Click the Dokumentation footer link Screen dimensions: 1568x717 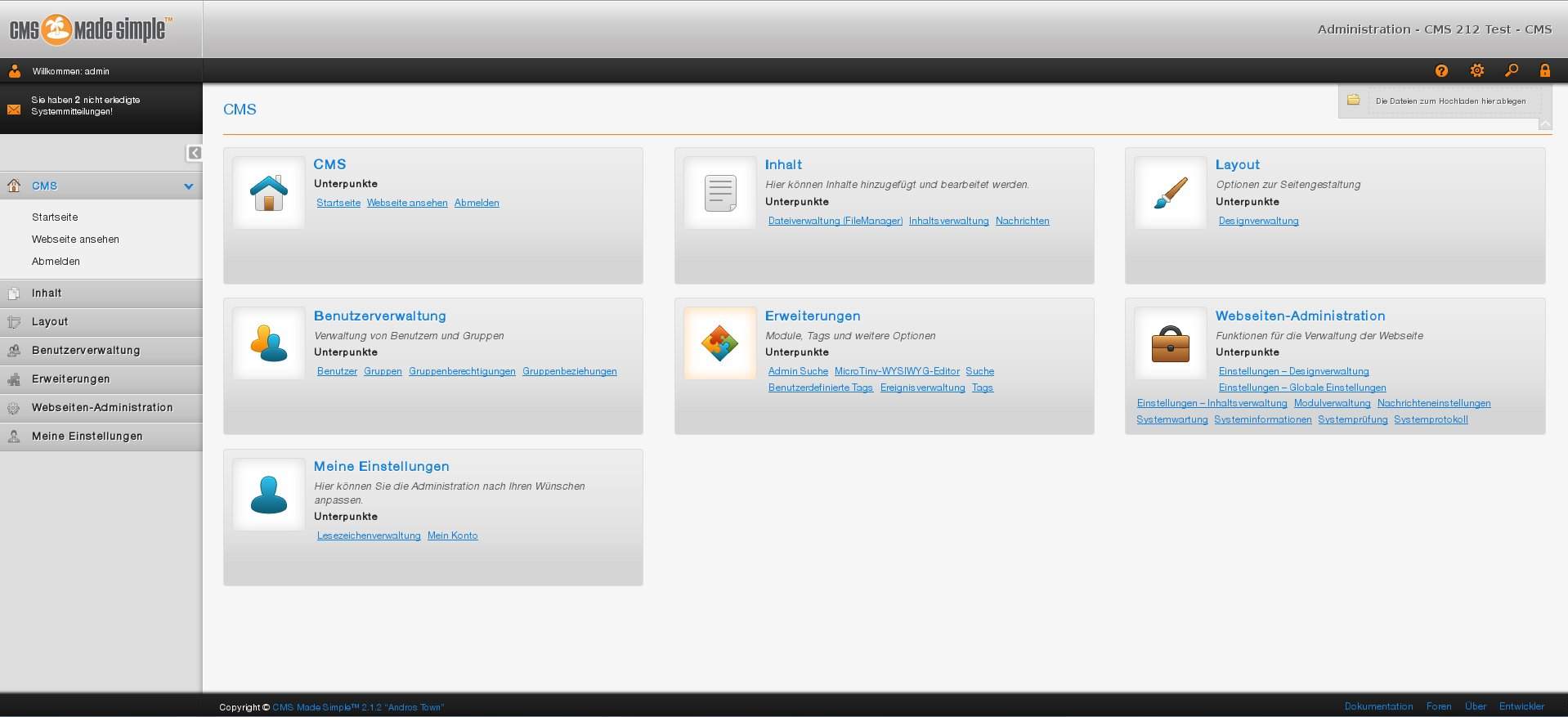point(1378,706)
